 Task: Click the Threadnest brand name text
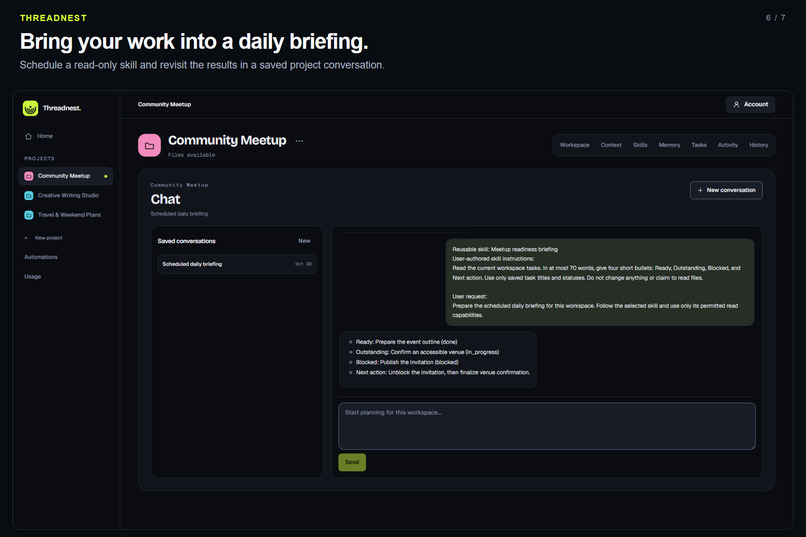(62, 108)
